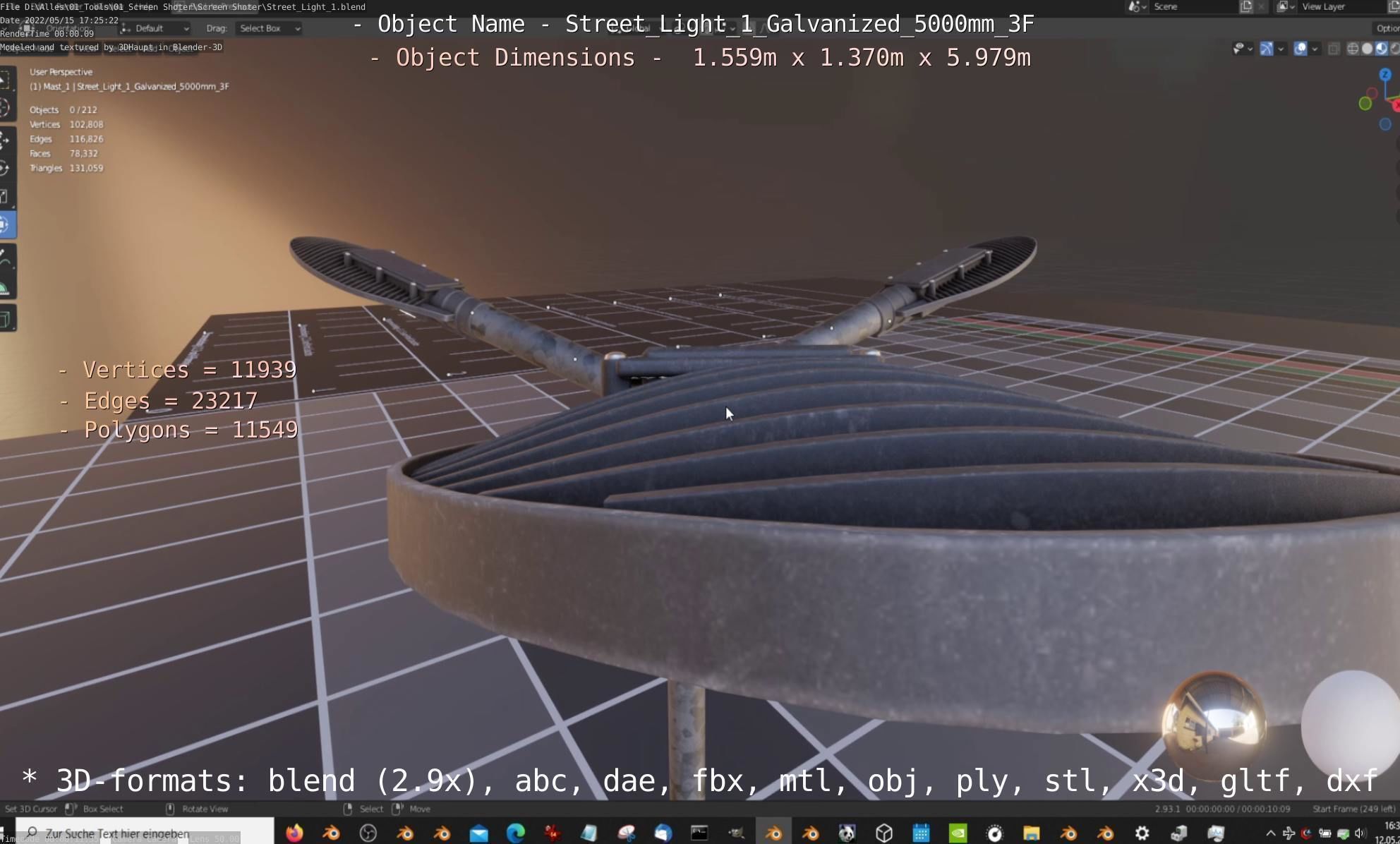The width and height of the screenshot is (1400, 844).
Task: Click the green Y axis gizmo circle
Action: coord(1365,104)
